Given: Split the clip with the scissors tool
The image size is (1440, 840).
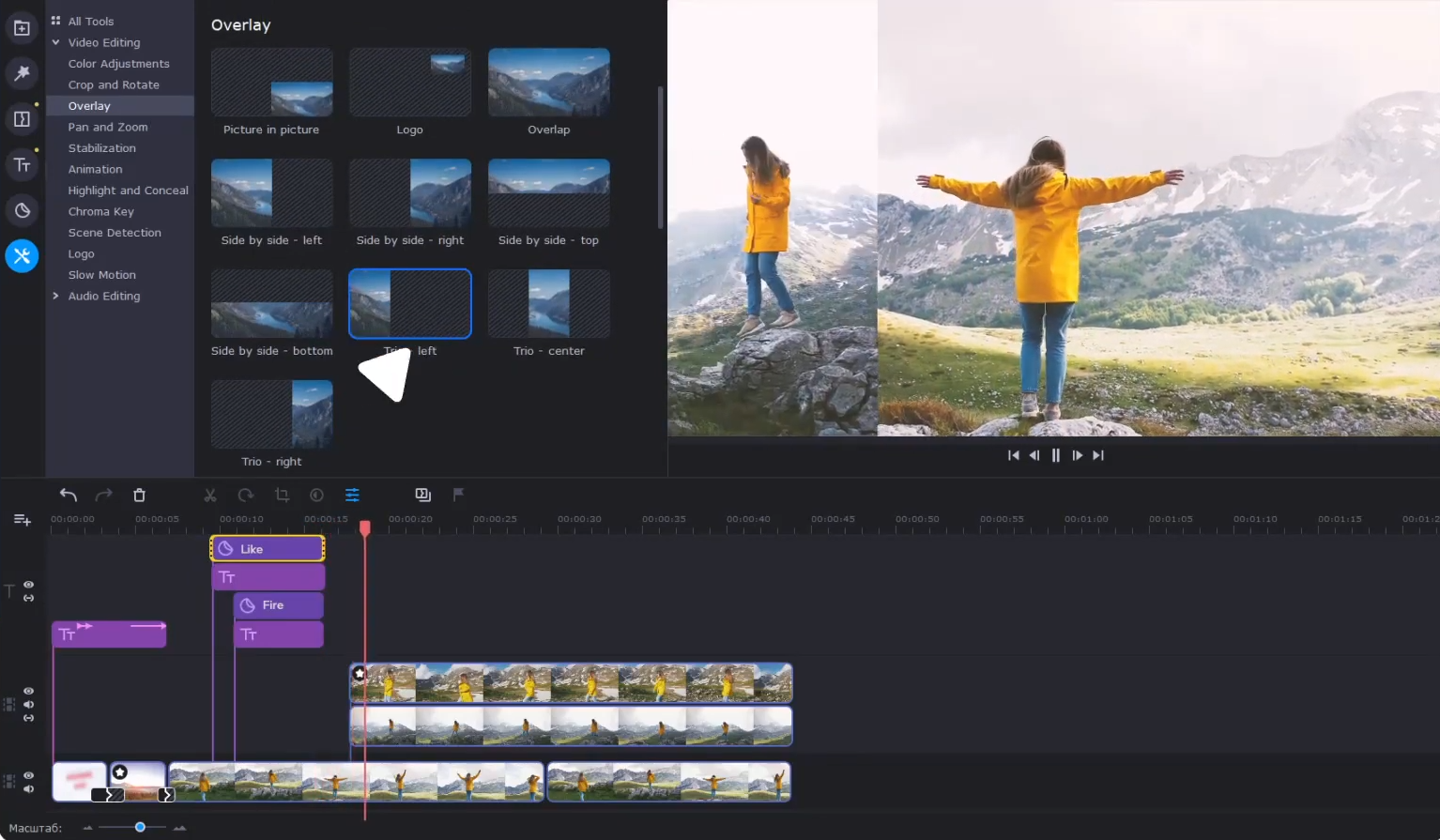Looking at the screenshot, I should 209,495.
